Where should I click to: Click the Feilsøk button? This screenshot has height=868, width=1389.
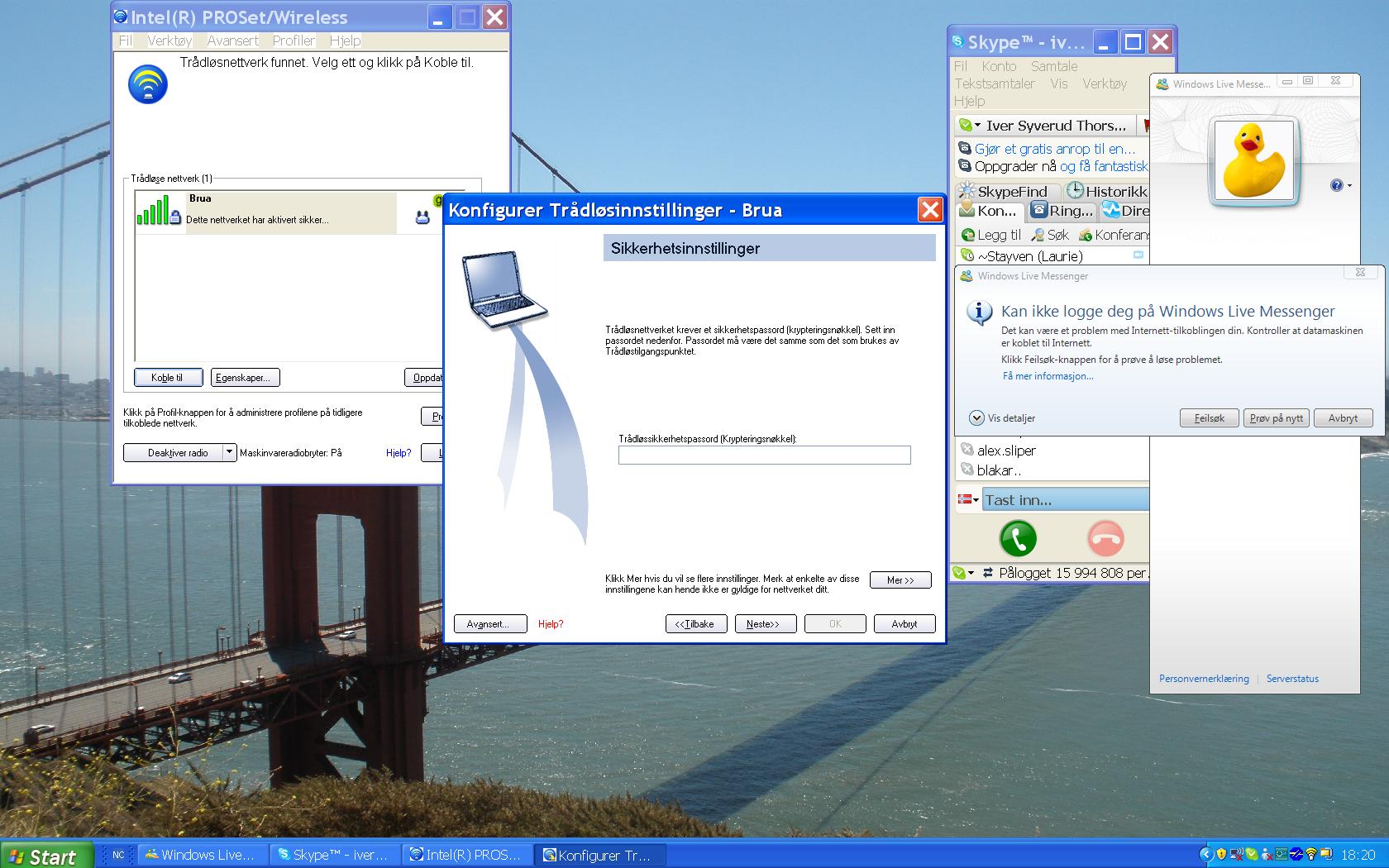[x=1209, y=418]
